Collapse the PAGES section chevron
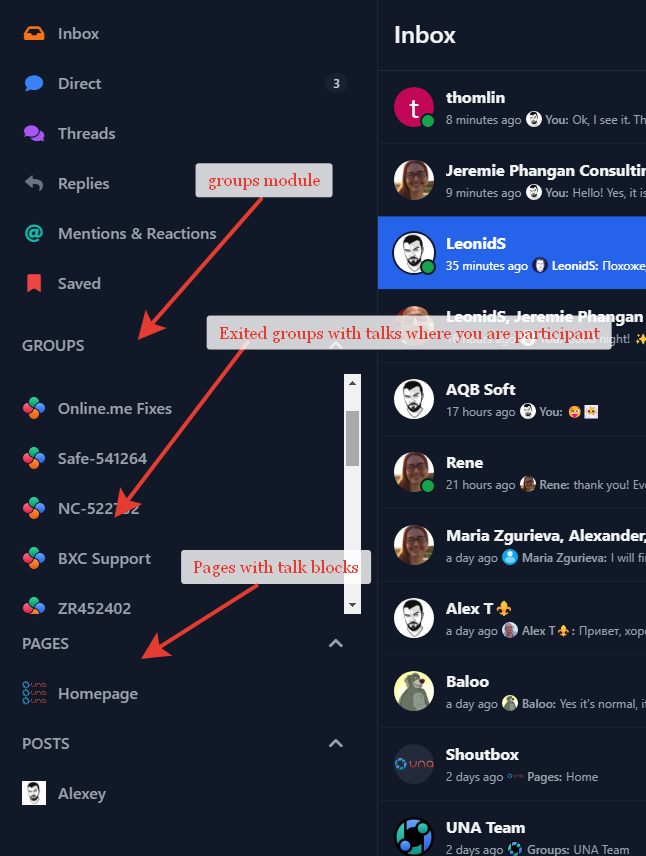This screenshot has height=856, width=646. 336,643
